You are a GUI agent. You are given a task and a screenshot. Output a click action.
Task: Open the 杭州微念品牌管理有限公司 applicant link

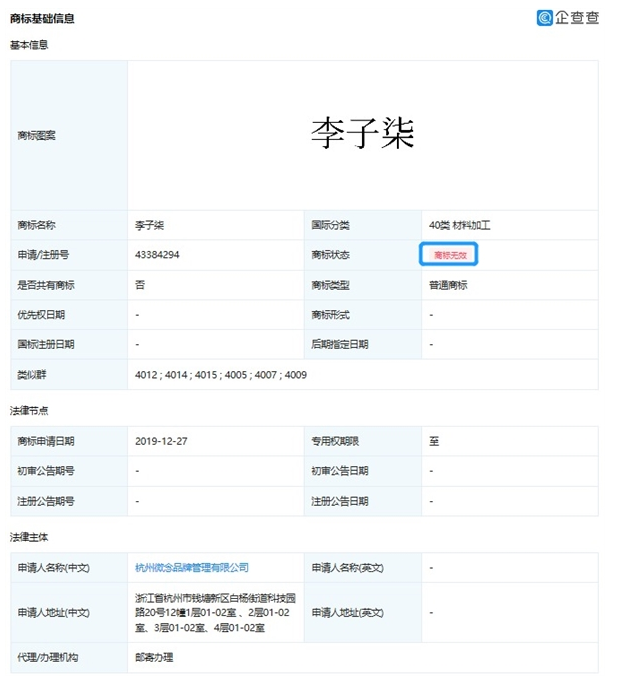click(192, 567)
